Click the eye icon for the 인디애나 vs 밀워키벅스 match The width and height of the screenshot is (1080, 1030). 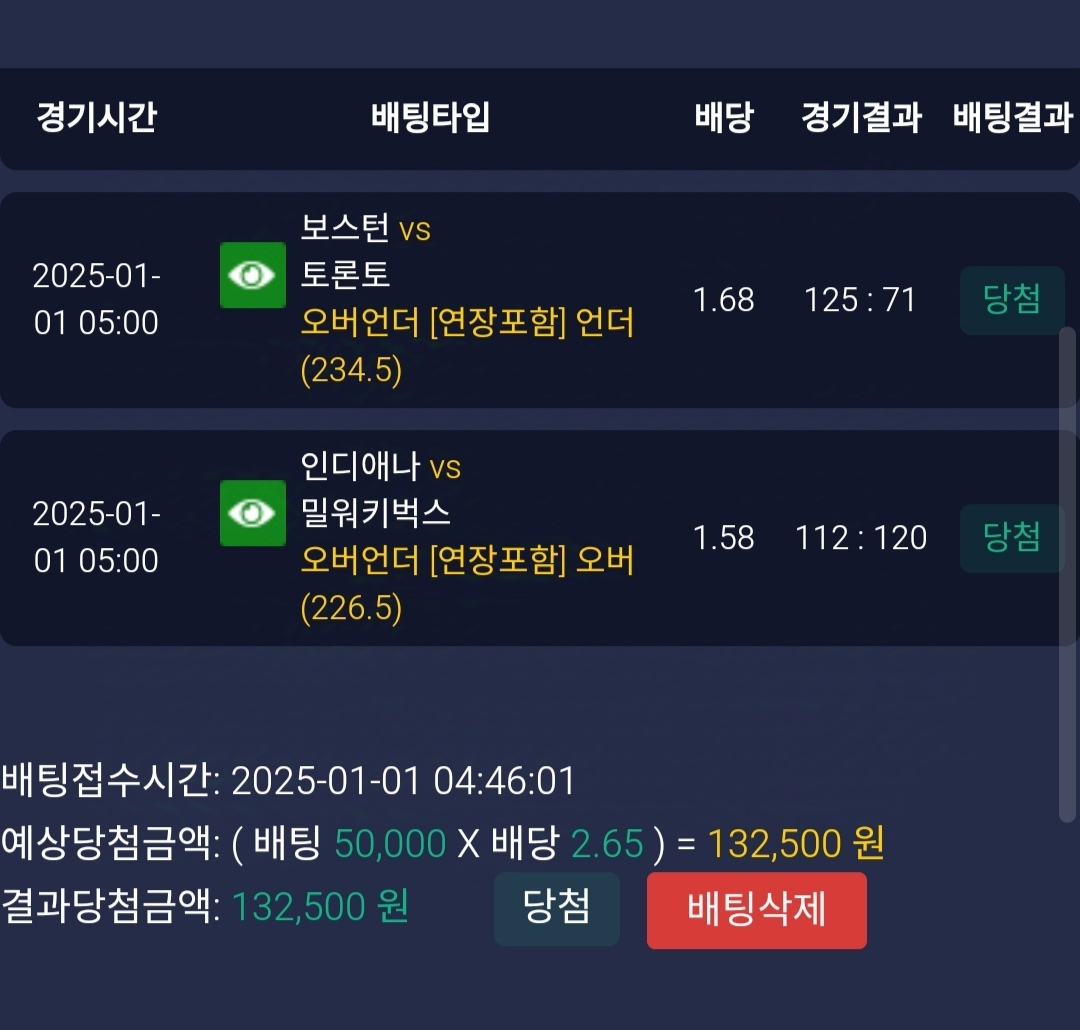253,513
